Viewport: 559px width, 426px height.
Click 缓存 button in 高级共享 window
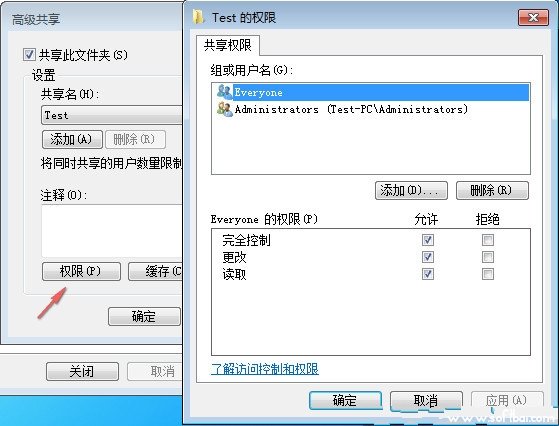(155, 272)
